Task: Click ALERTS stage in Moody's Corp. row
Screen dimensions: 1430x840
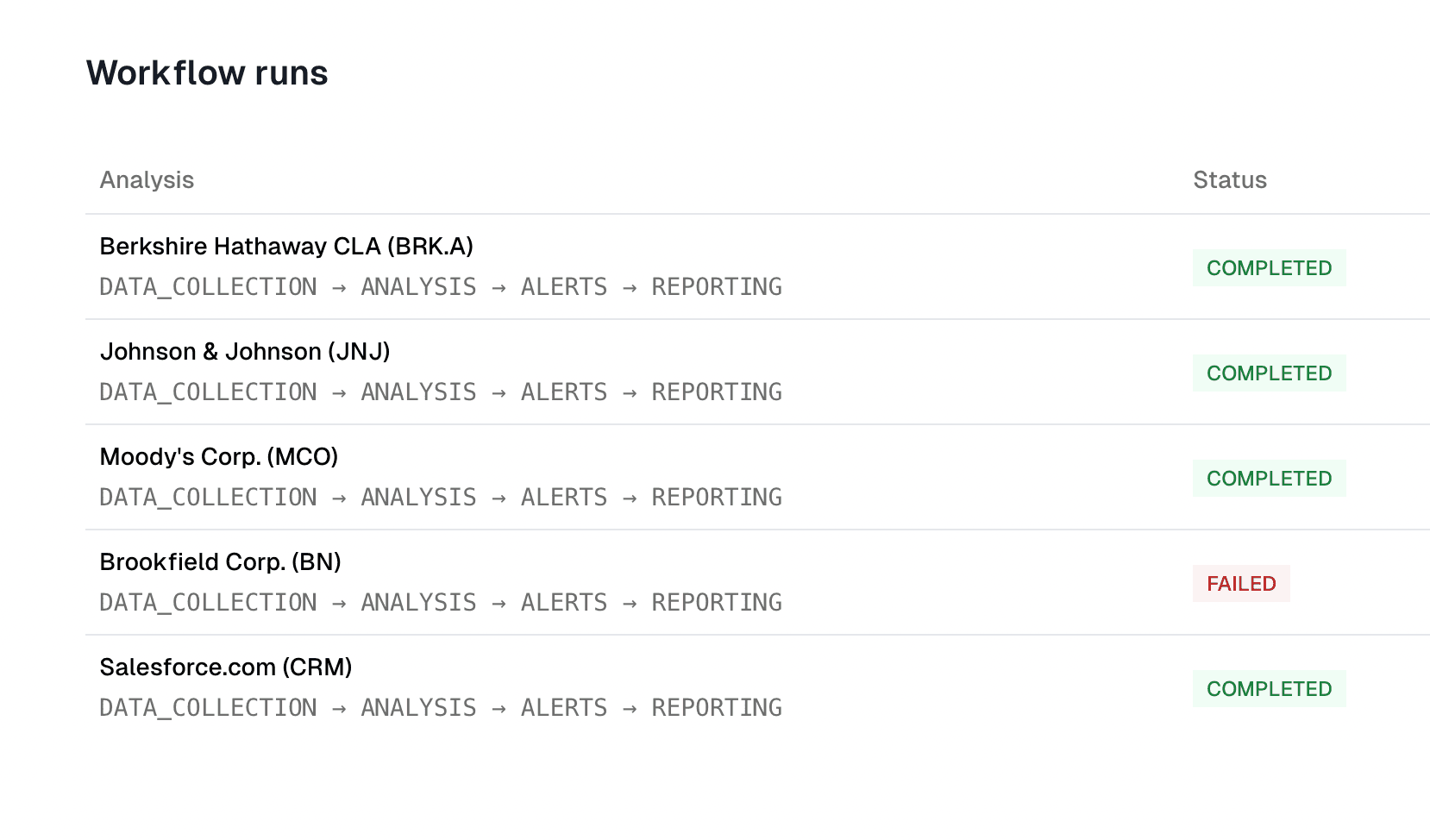Action: [x=564, y=498]
